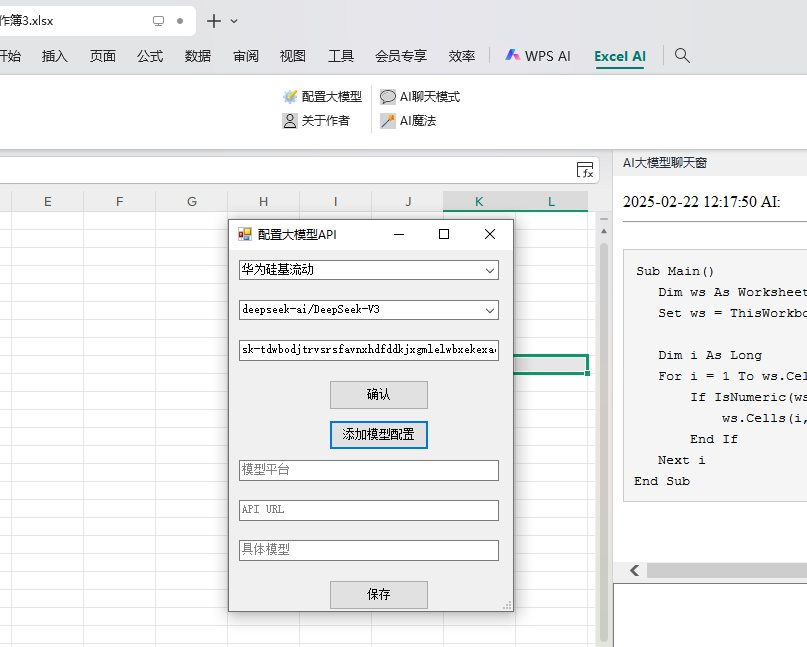Open the 会员专享 tab
The image size is (807, 647).
click(x=401, y=56)
